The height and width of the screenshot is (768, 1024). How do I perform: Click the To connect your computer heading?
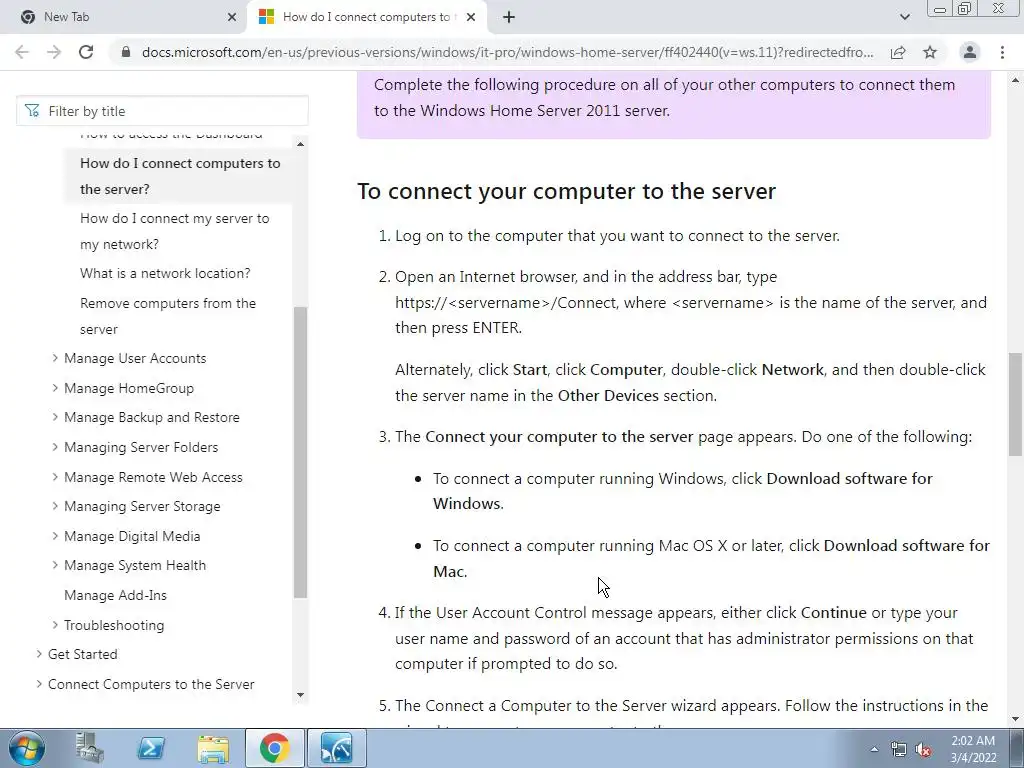pyautogui.click(x=566, y=191)
